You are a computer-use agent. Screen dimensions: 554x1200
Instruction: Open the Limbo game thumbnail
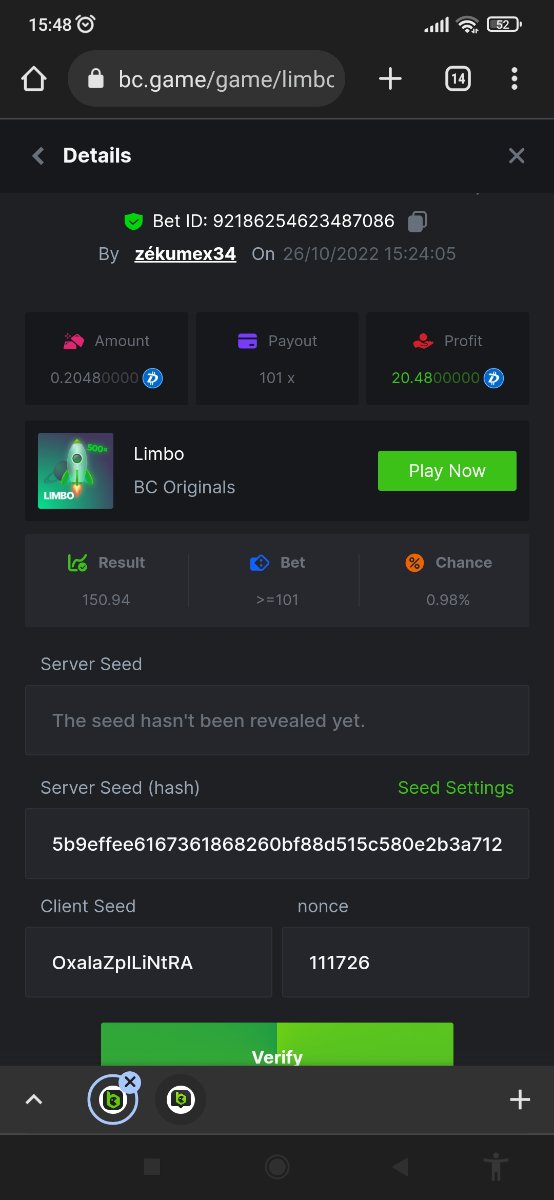point(76,471)
